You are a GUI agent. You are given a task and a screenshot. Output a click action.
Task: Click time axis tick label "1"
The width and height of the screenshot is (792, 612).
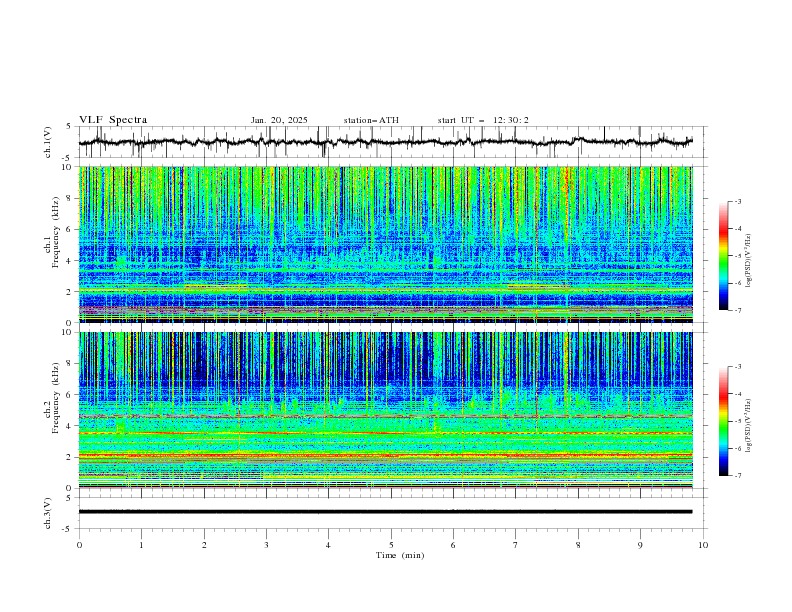[141, 545]
